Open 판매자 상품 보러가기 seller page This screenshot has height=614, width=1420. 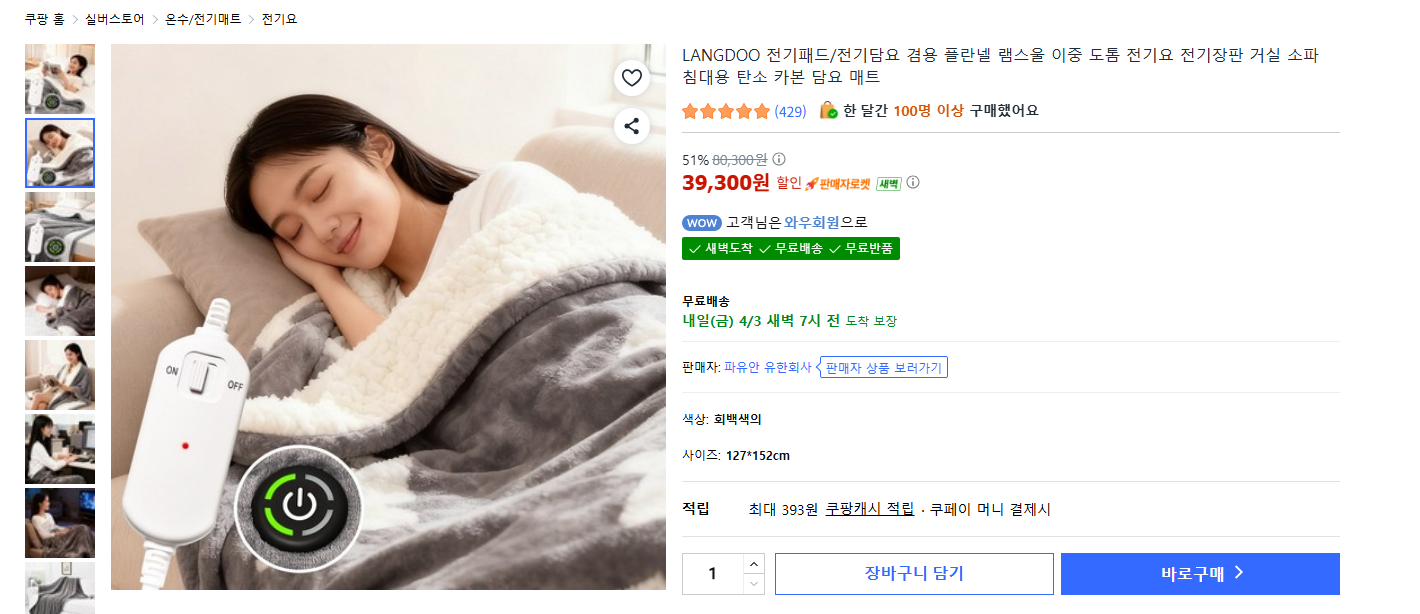coord(883,367)
